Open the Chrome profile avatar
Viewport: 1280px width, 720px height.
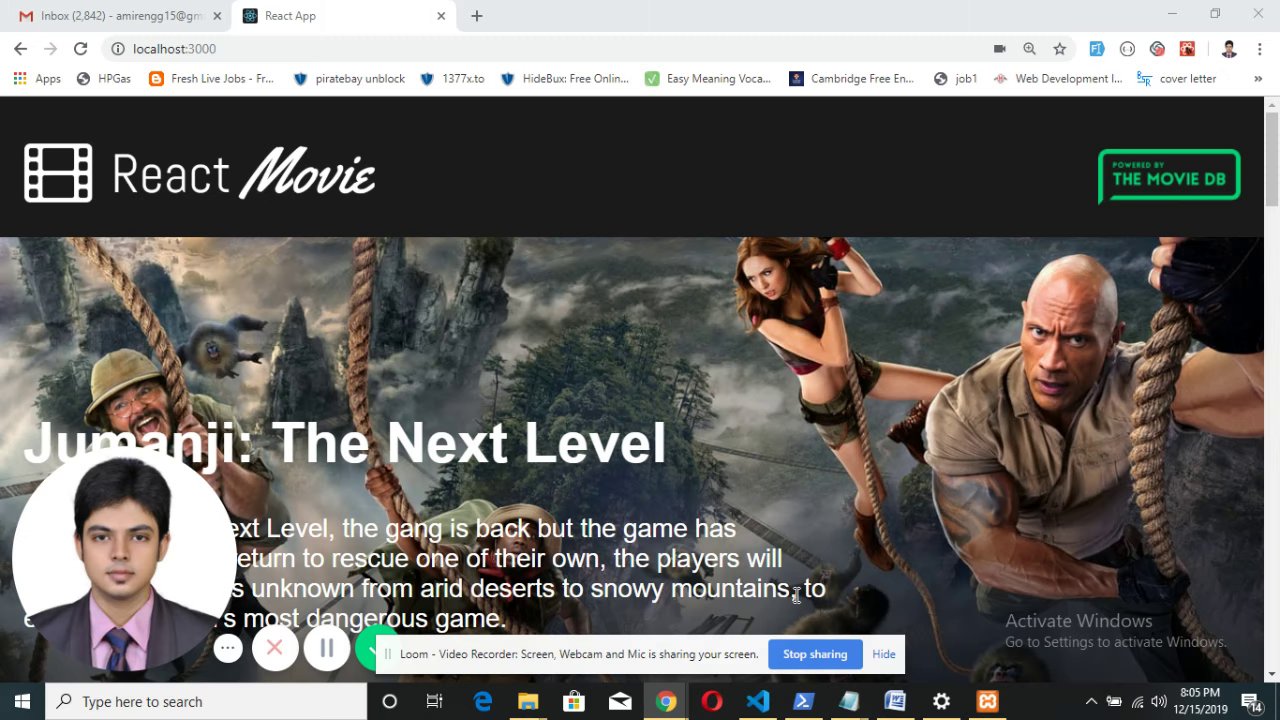(x=1229, y=48)
